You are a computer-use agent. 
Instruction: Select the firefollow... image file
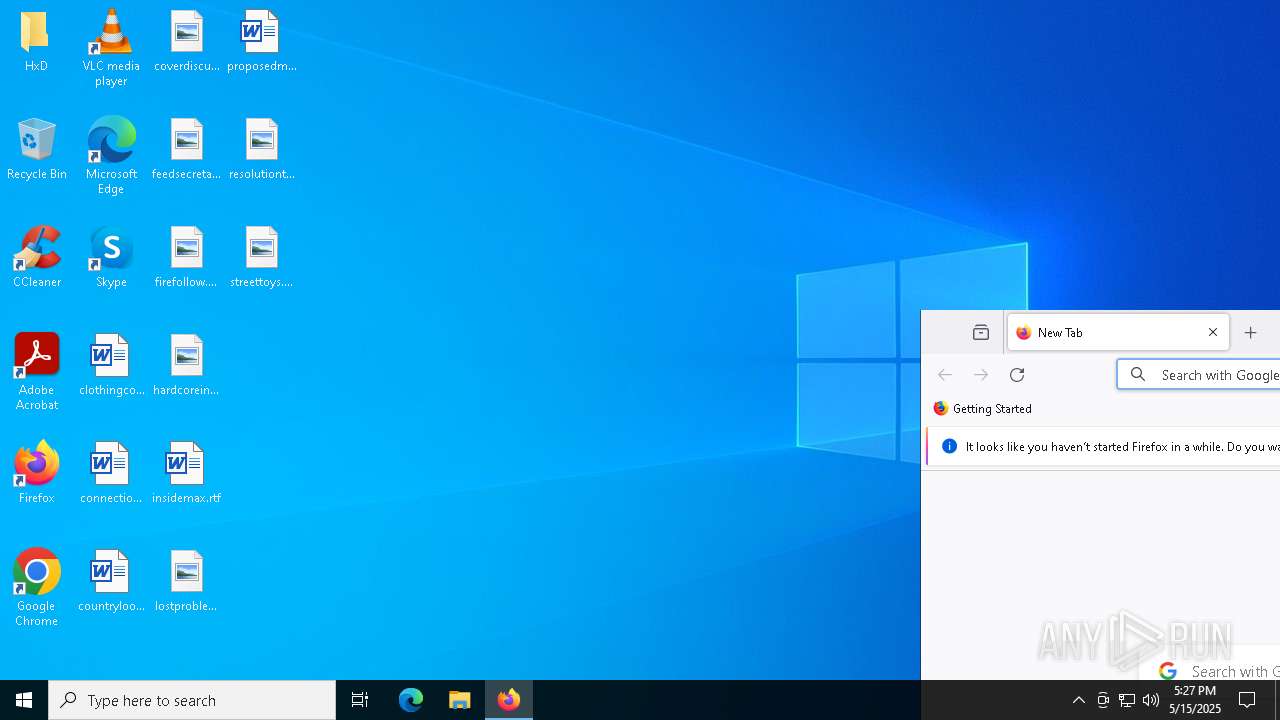(x=186, y=256)
